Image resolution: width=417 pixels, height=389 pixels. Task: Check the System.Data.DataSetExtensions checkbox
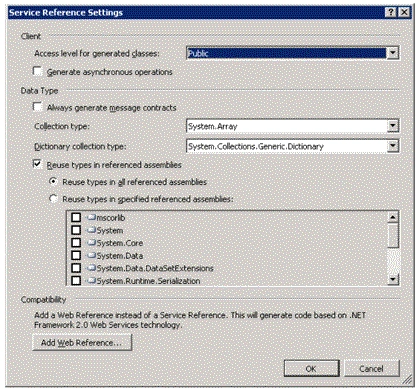[x=76, y=268]
